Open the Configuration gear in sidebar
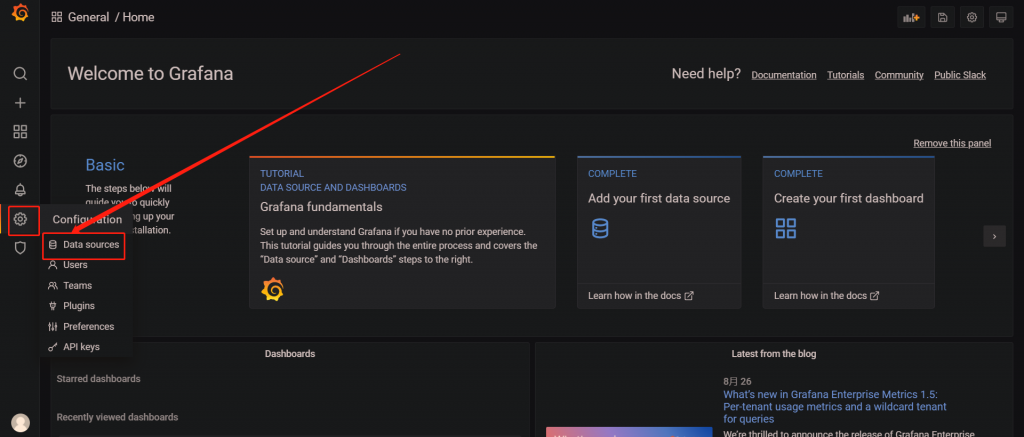This screenshot has height=437, width=1024. point(20,219)
